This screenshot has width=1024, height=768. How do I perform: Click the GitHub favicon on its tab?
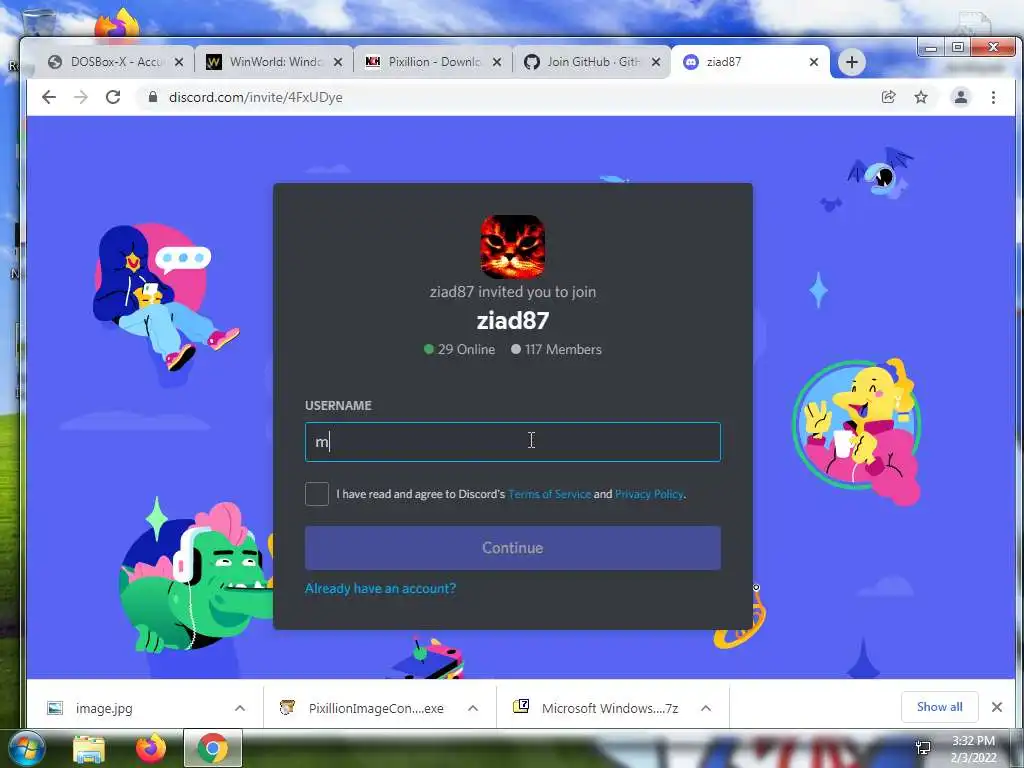[532, 62]
